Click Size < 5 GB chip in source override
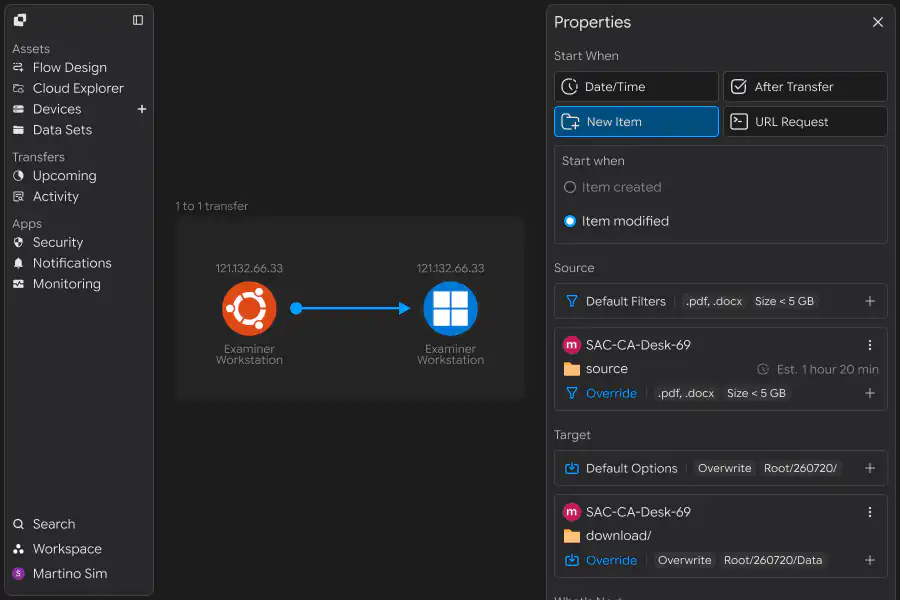The image size is (900, 600). (756, 393)
